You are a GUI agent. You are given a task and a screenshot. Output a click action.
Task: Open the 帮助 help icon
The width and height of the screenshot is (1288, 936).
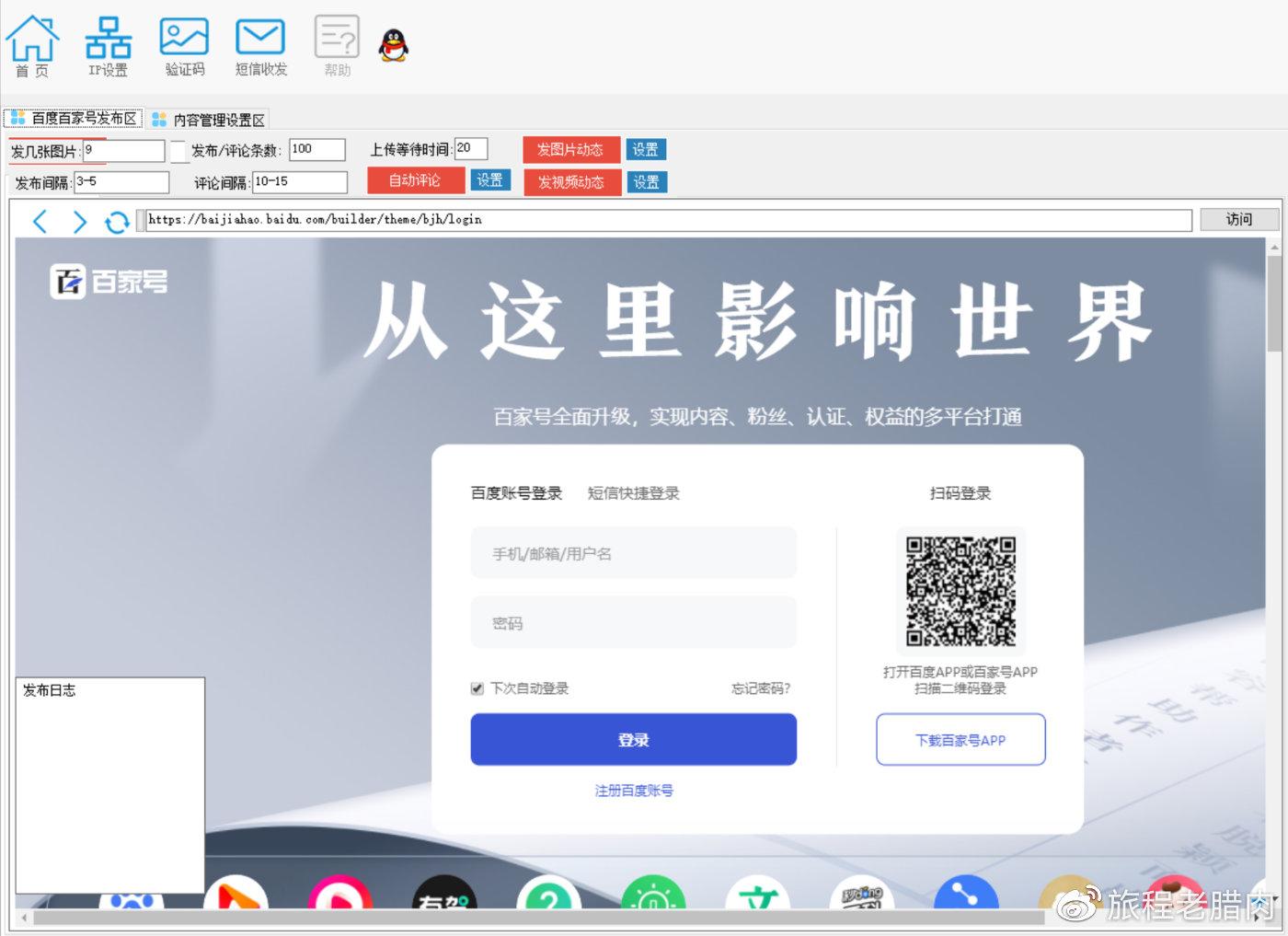337,45
